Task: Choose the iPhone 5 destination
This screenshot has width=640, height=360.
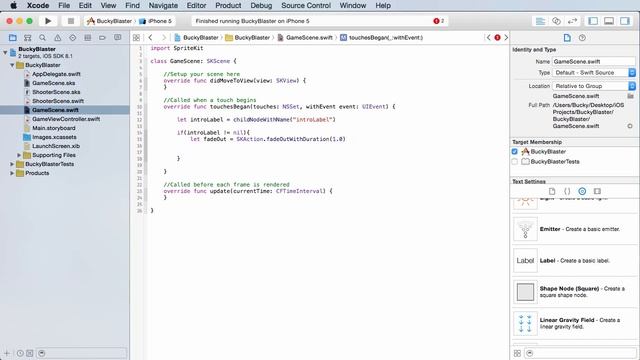Action: [x=156, y=21]
